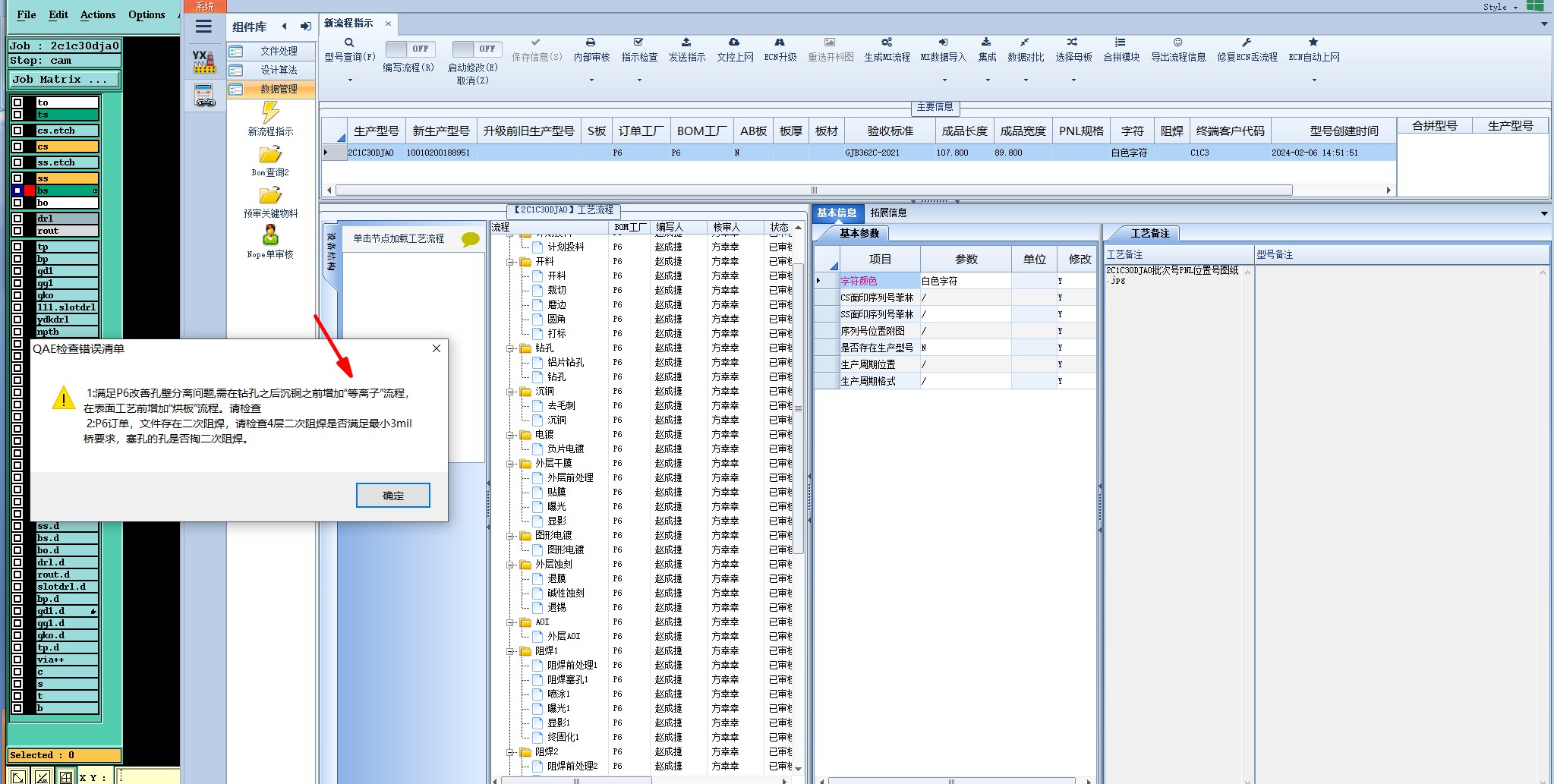Open the Edit menu
Screen dimensions: 1554x784
[x=58, y=14]
